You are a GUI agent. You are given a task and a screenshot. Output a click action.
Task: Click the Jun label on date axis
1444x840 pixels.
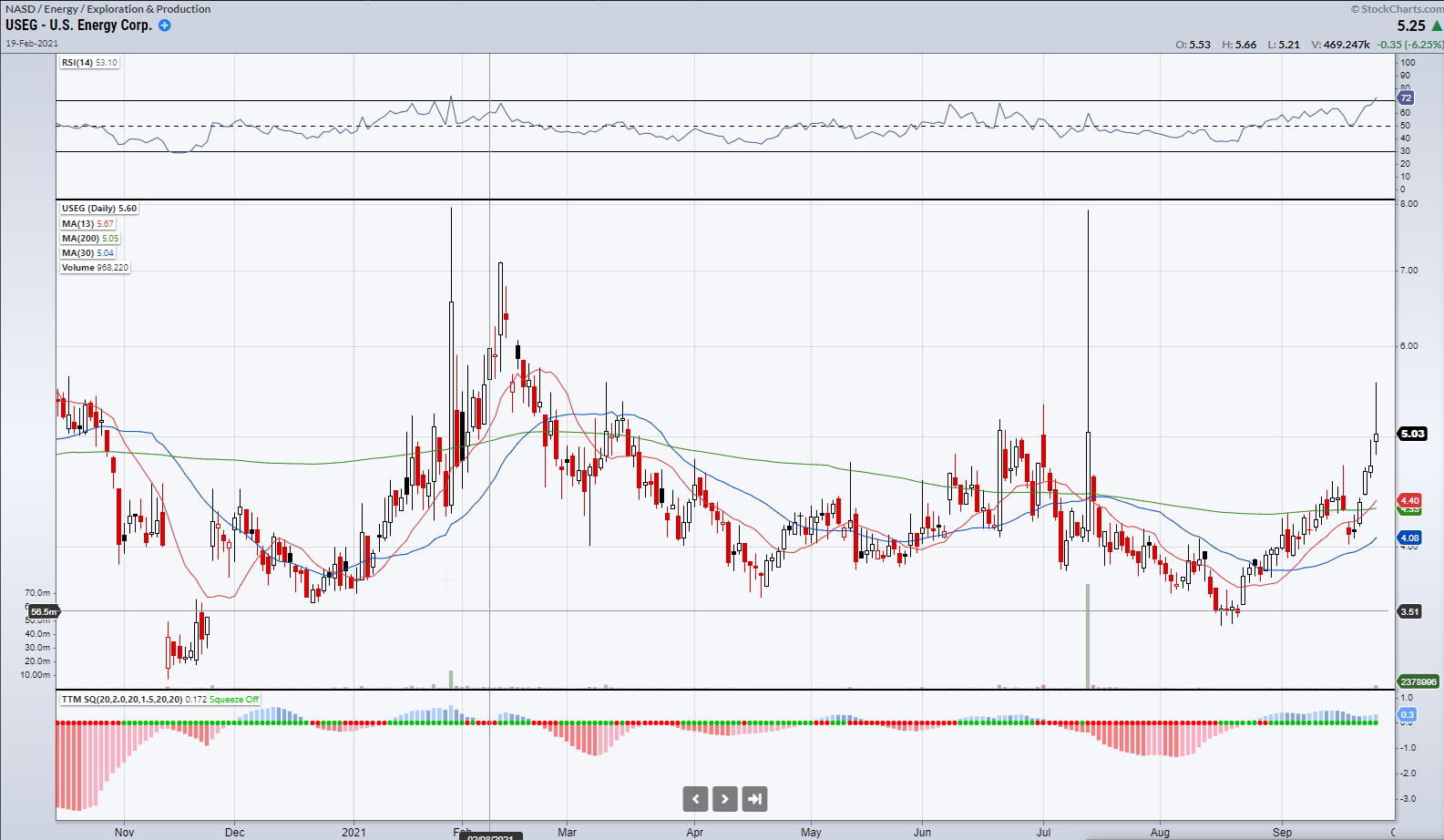pyautogui.click(x=923, y=832)
